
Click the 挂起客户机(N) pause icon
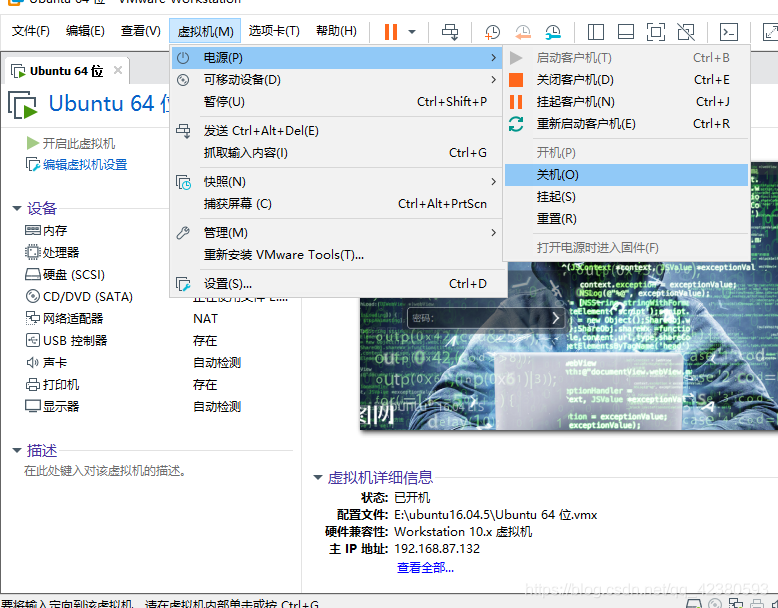point(516,102)
